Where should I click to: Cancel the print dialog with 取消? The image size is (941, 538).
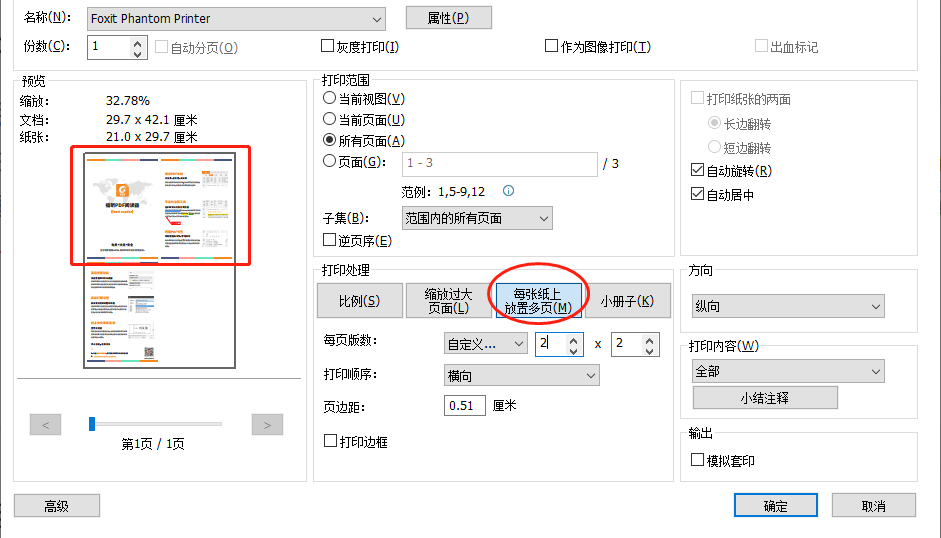(874, 506)
